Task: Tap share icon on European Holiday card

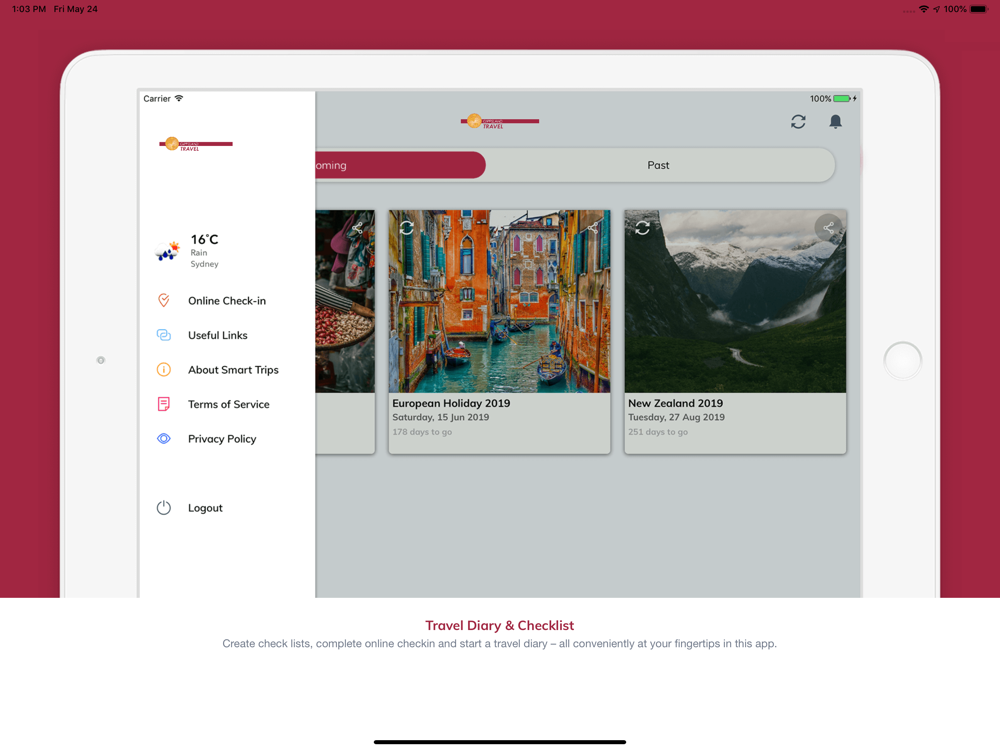Action: pyautogui.click(x=592, y=227)
